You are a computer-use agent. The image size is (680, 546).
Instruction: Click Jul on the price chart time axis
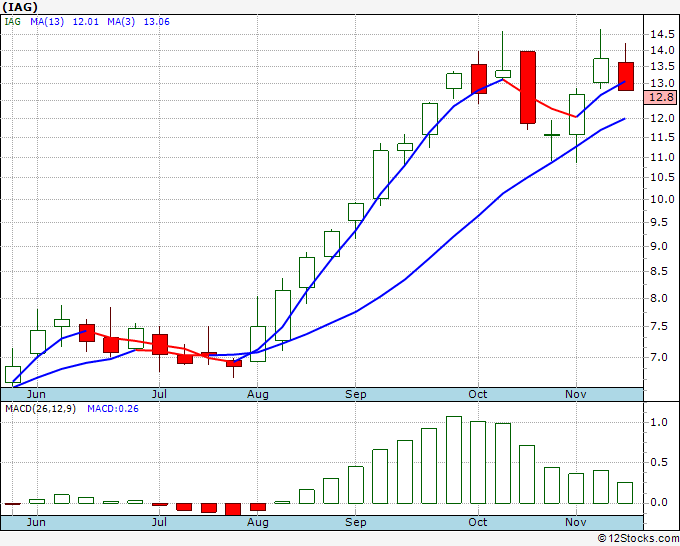tap(159, 394)
